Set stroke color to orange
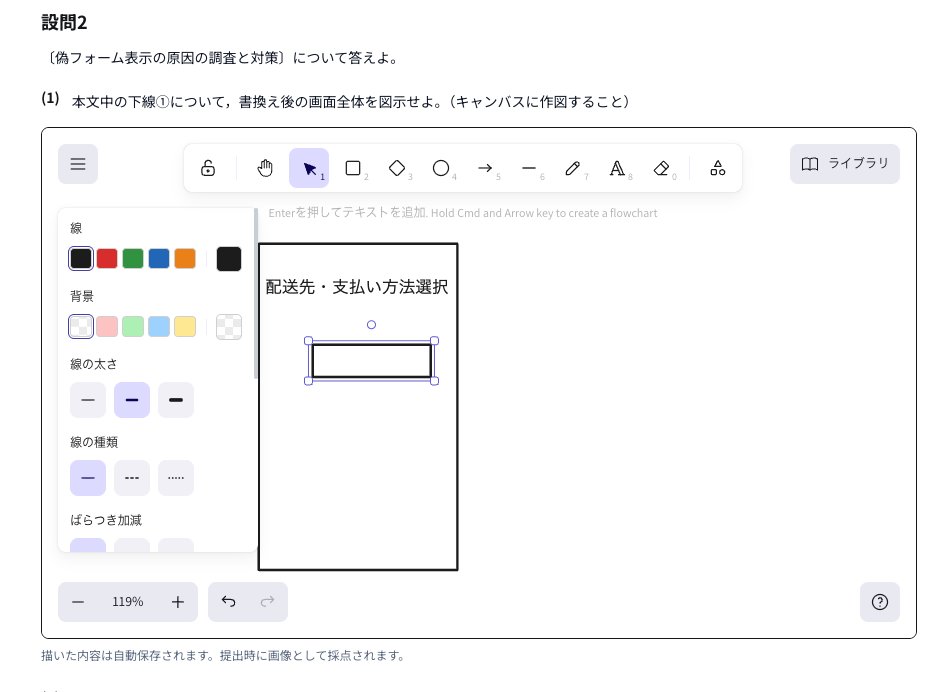The width and height of the screenshot is (943, 692). [x=185, y=259]
